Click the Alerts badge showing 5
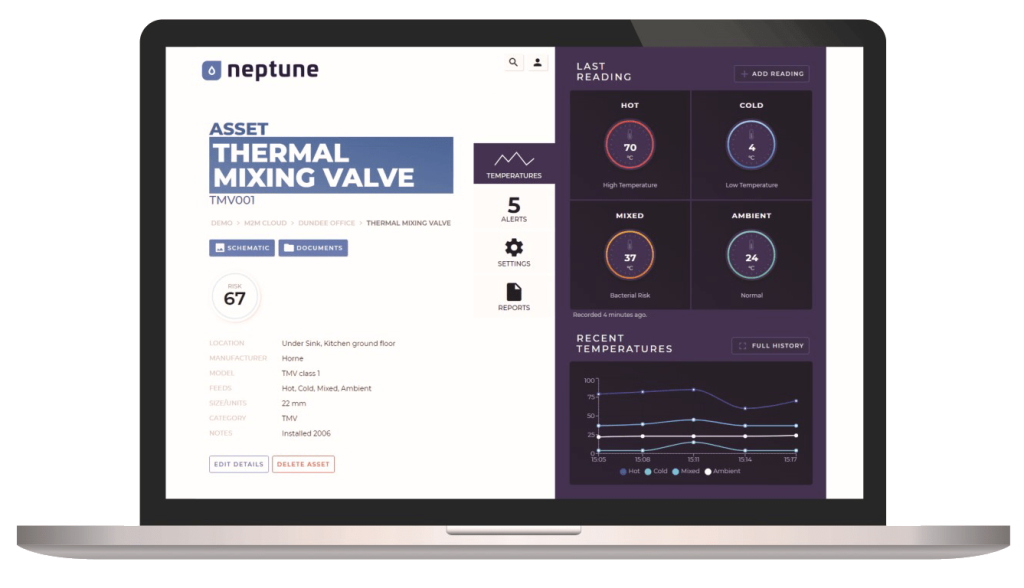 tap(514, 207)
